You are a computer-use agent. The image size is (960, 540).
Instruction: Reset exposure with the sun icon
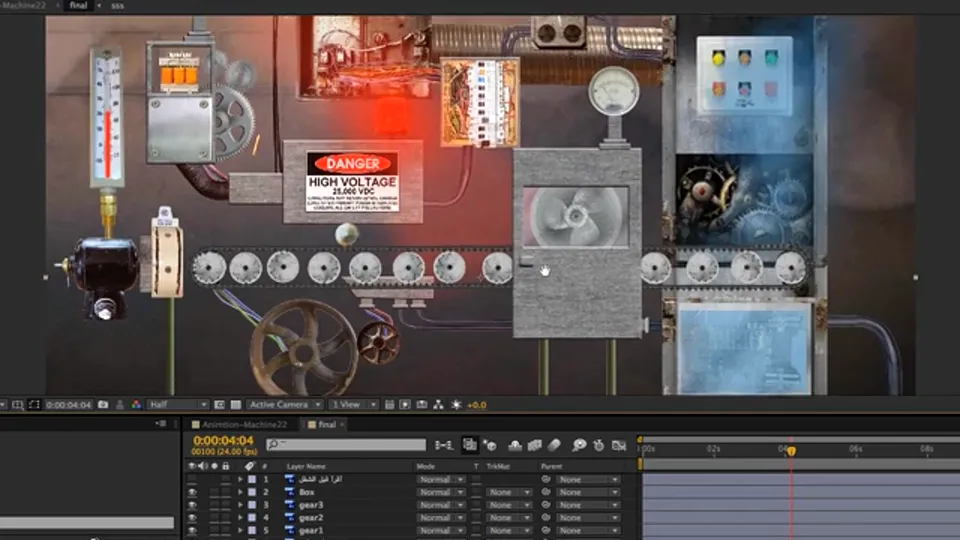pyautogui.click(x=456, y=405)
